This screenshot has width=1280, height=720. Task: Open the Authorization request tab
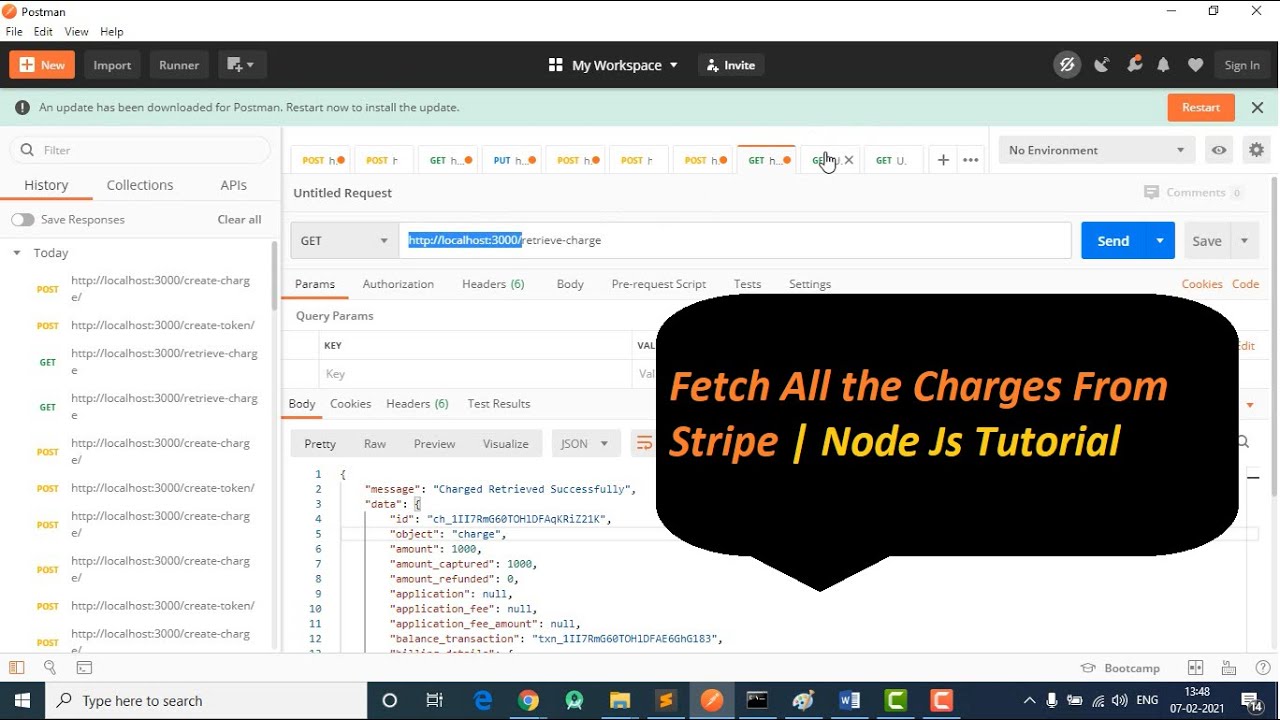click(398, 284)
